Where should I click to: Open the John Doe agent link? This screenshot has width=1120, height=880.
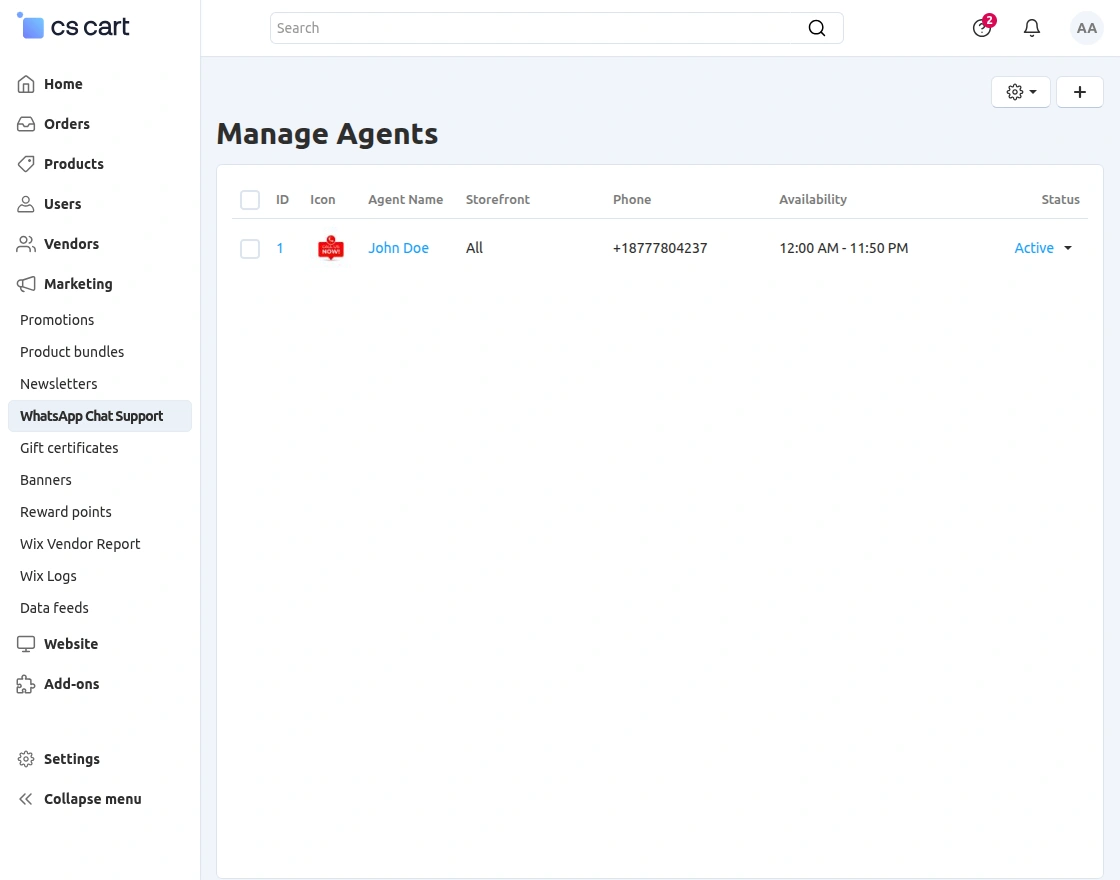point(399,248)
